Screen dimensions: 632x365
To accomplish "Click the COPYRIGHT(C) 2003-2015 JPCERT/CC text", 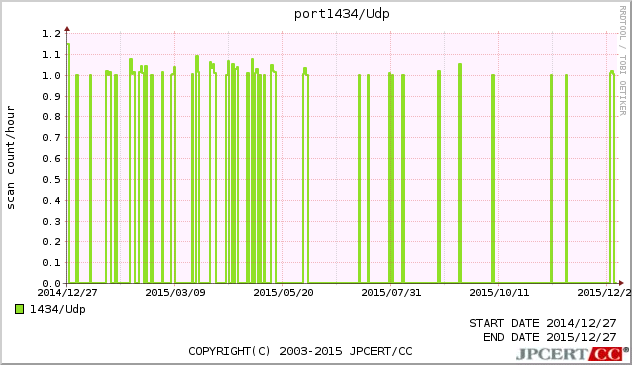I will 300,351.
